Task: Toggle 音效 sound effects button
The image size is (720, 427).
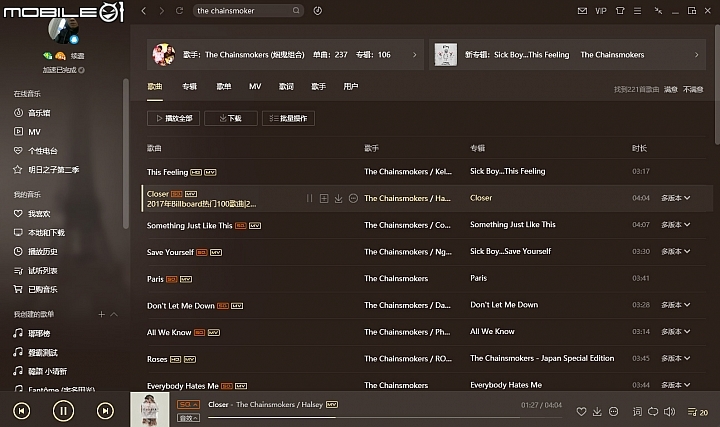Action: pyautogui.click(x=188, y=418)
